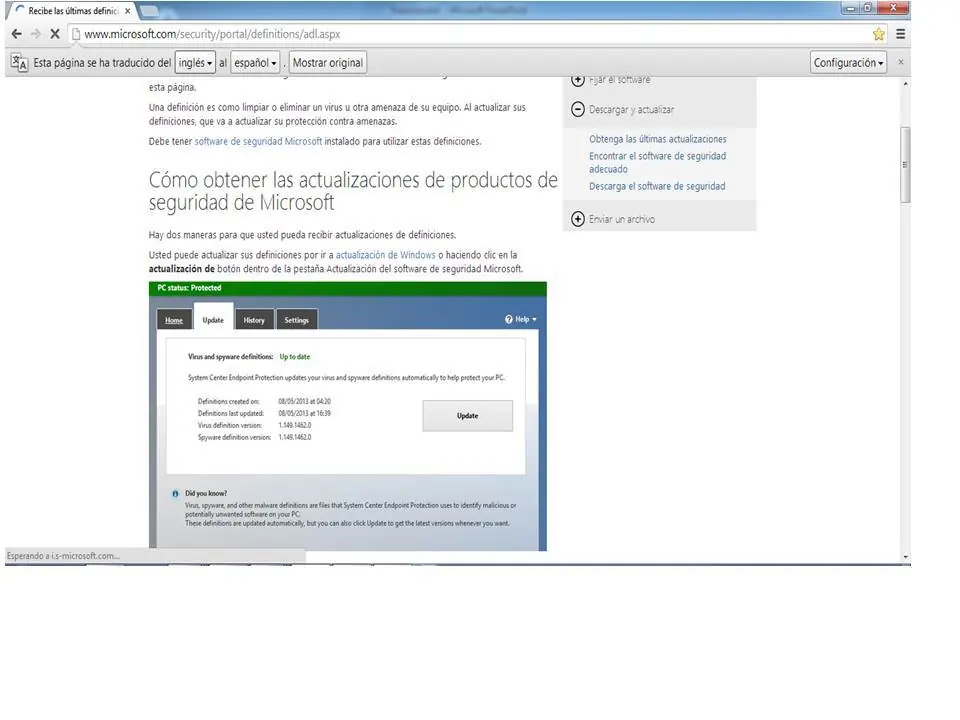Viewport: 960px width, 720px height.
Task: Click the translate icon in the bar
Action: coord(19,62)
